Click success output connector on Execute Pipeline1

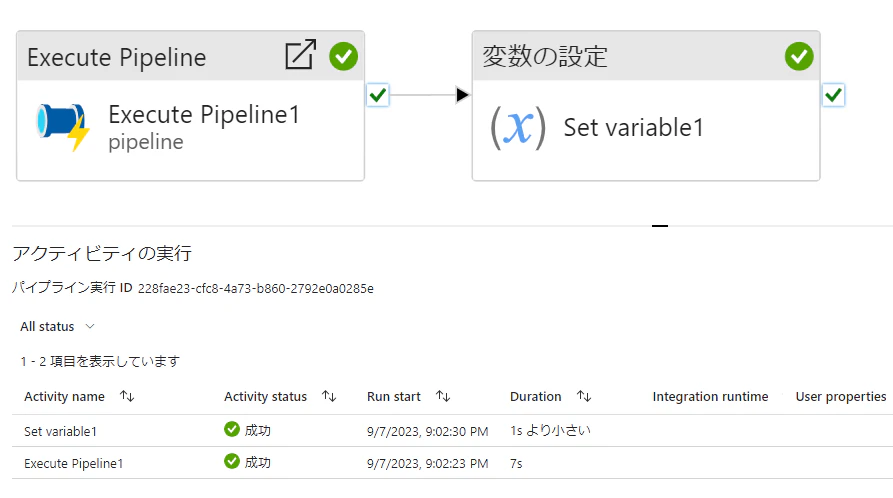[378, 95]
